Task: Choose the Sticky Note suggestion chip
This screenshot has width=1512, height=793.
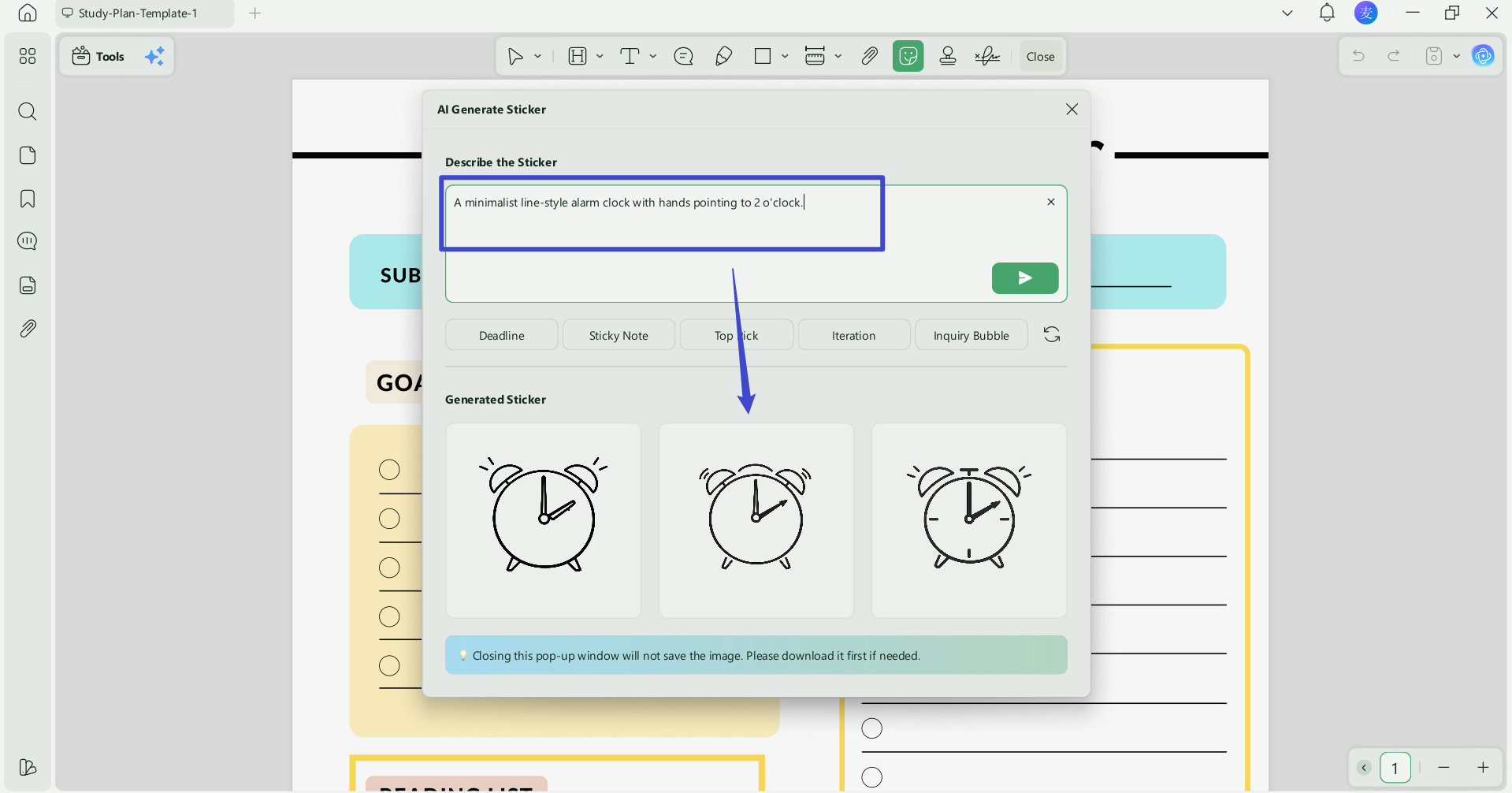Action: coord(619,335)
